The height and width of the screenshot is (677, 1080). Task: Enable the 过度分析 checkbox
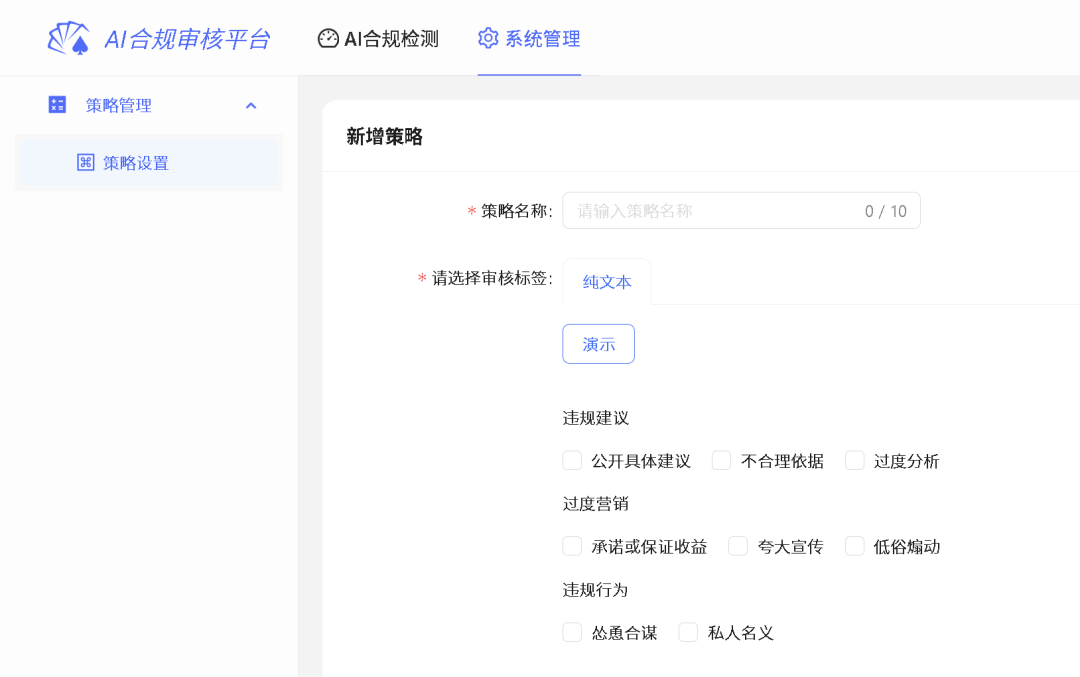(x=855, y=461)
